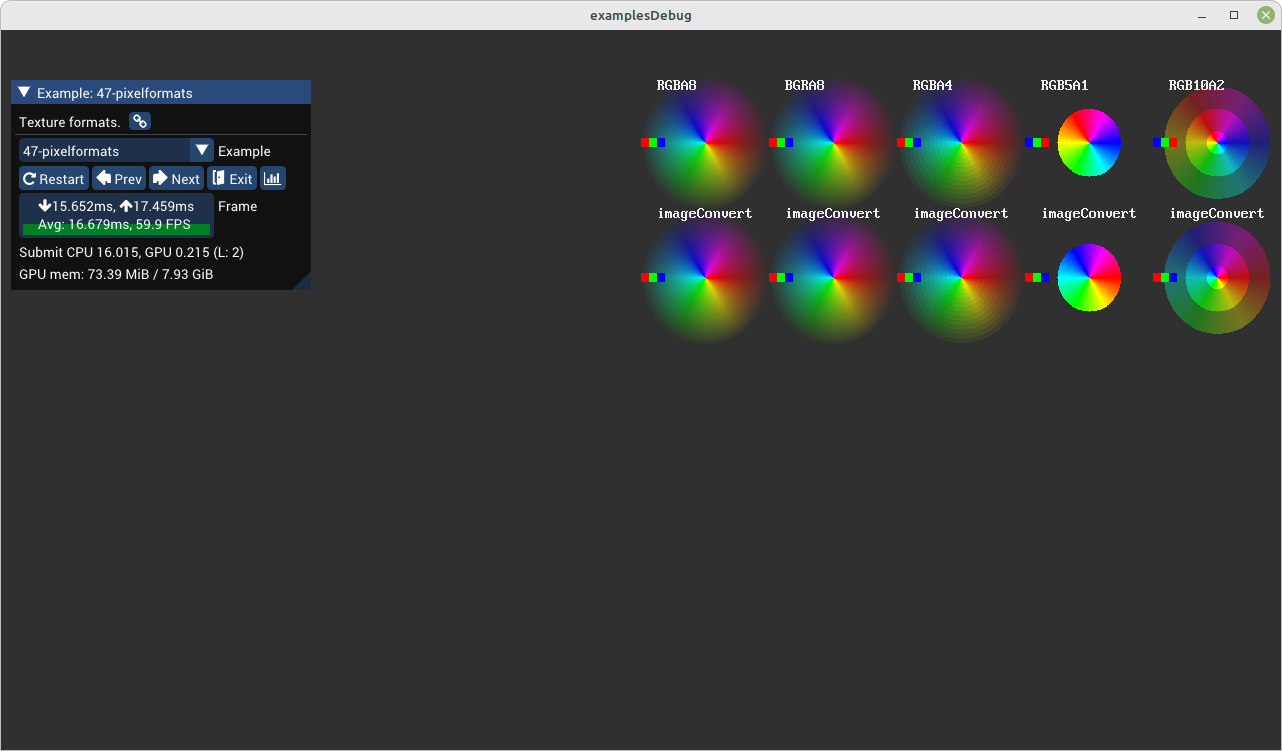Open the performance statistics bar chart icon
Viewport: 1282px width, 751px height.
272,178
